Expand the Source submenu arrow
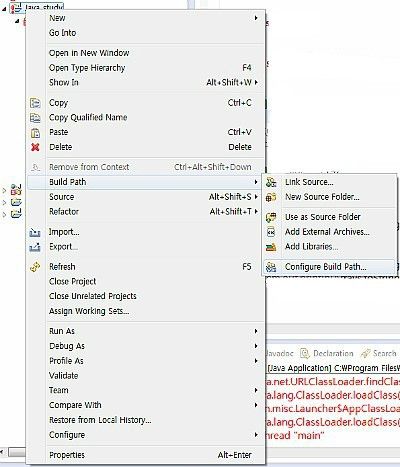Viewport: 400px width, 467px height. (x=256, y=197)
